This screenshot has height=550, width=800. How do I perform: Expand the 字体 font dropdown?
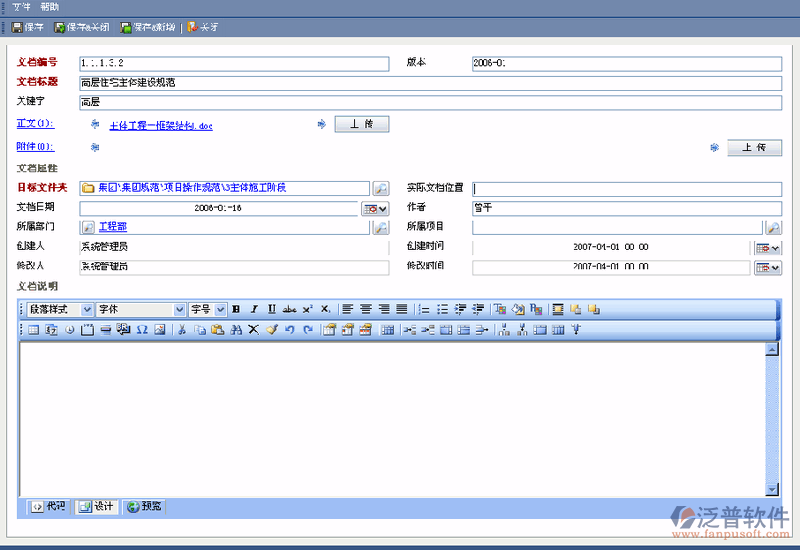click(x=180, y=309)
